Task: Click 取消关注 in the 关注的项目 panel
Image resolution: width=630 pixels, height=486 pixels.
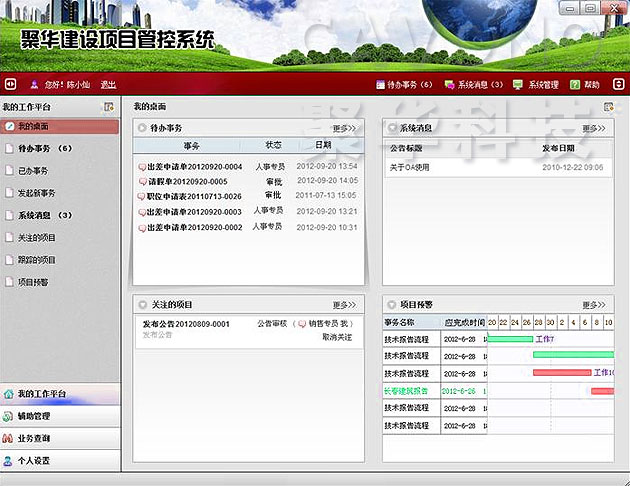Action: tap(337, 337)
